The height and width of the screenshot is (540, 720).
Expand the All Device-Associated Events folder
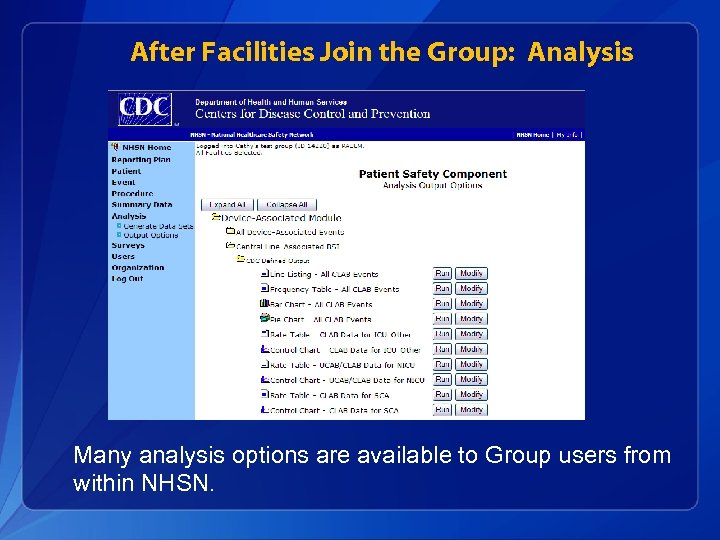(231, 231)
